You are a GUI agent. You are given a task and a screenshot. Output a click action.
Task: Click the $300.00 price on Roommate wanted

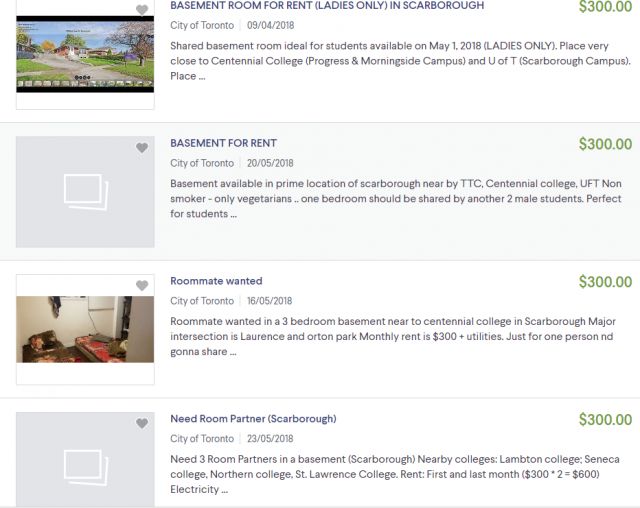pyautogui.click(x=605, y=282)
